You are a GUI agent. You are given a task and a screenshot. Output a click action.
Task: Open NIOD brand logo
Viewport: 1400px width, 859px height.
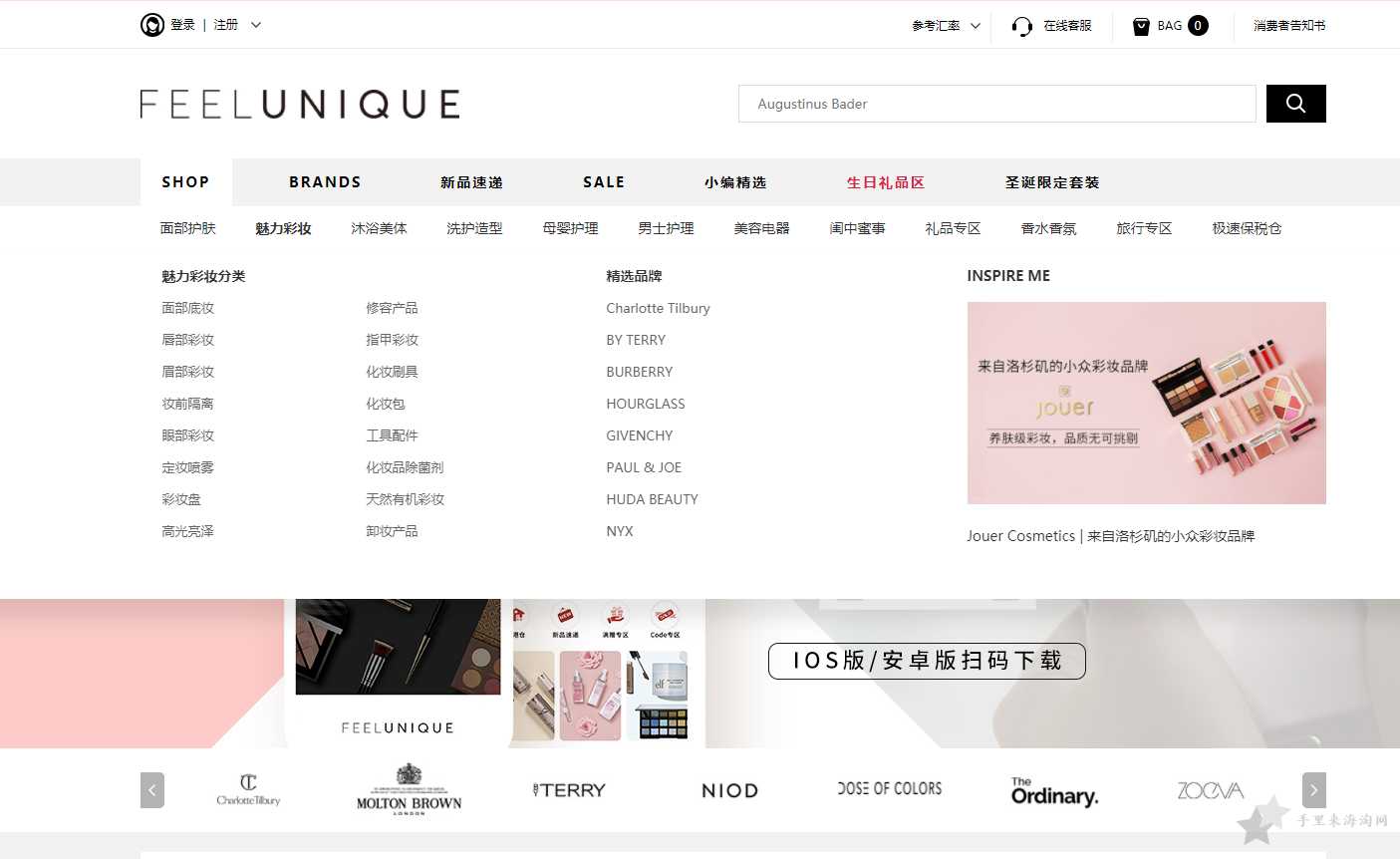[729, 790]
